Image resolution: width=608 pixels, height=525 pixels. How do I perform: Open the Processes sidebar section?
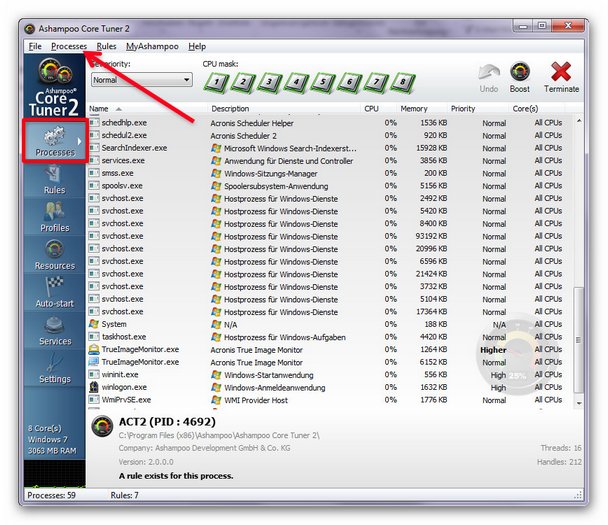click(x=55, y=141)
